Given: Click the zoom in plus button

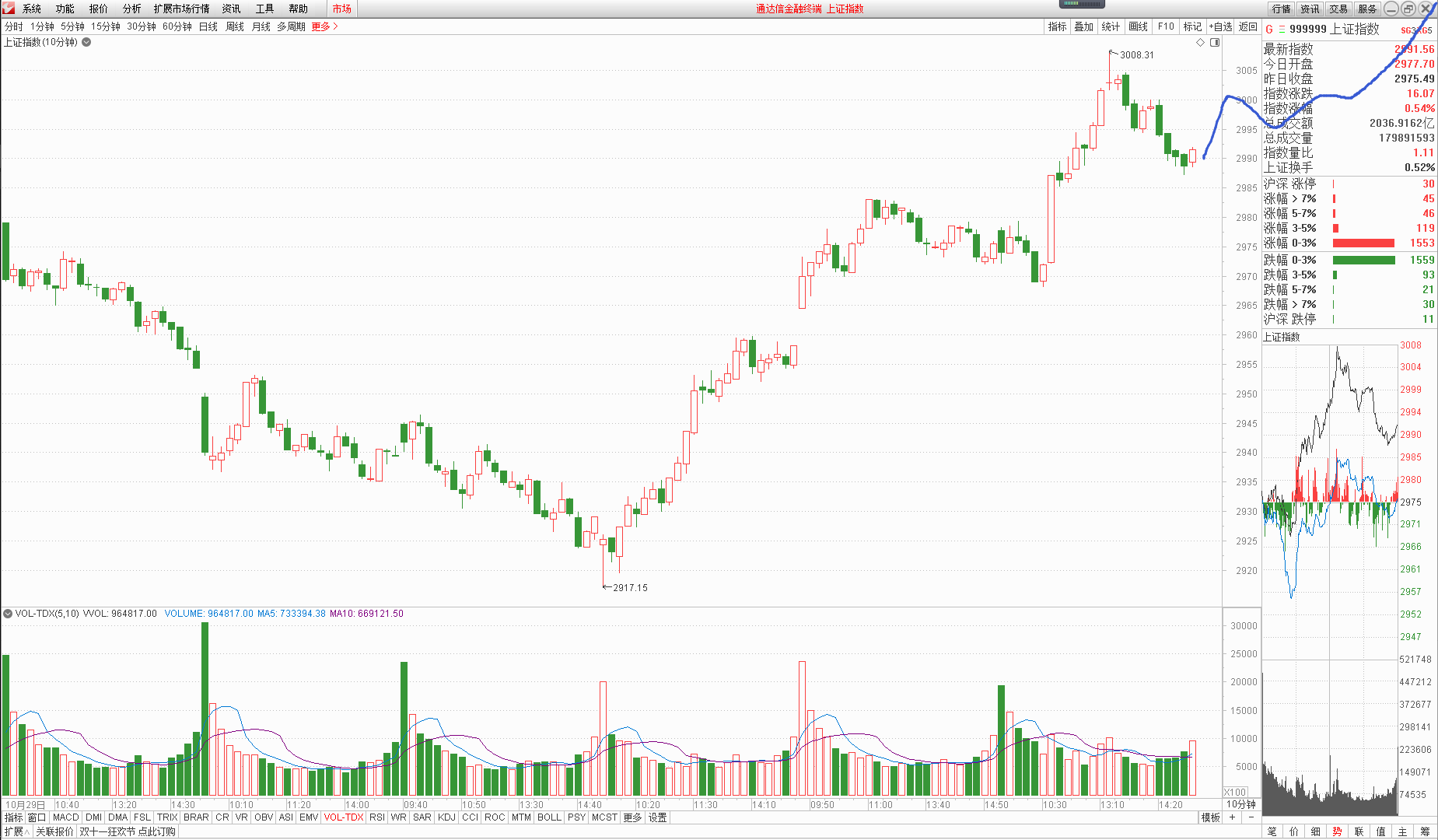Looking at the screenshot, I should click(x=1232, y=817).
